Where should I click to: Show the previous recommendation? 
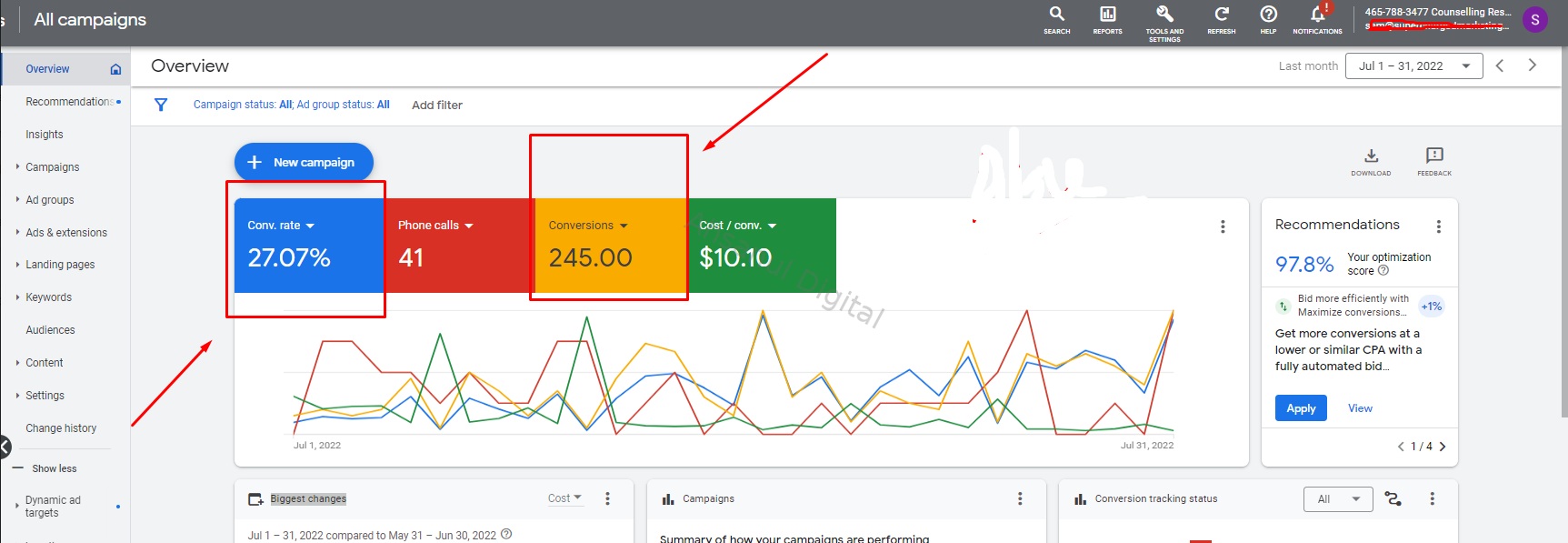pos(1401,447)
